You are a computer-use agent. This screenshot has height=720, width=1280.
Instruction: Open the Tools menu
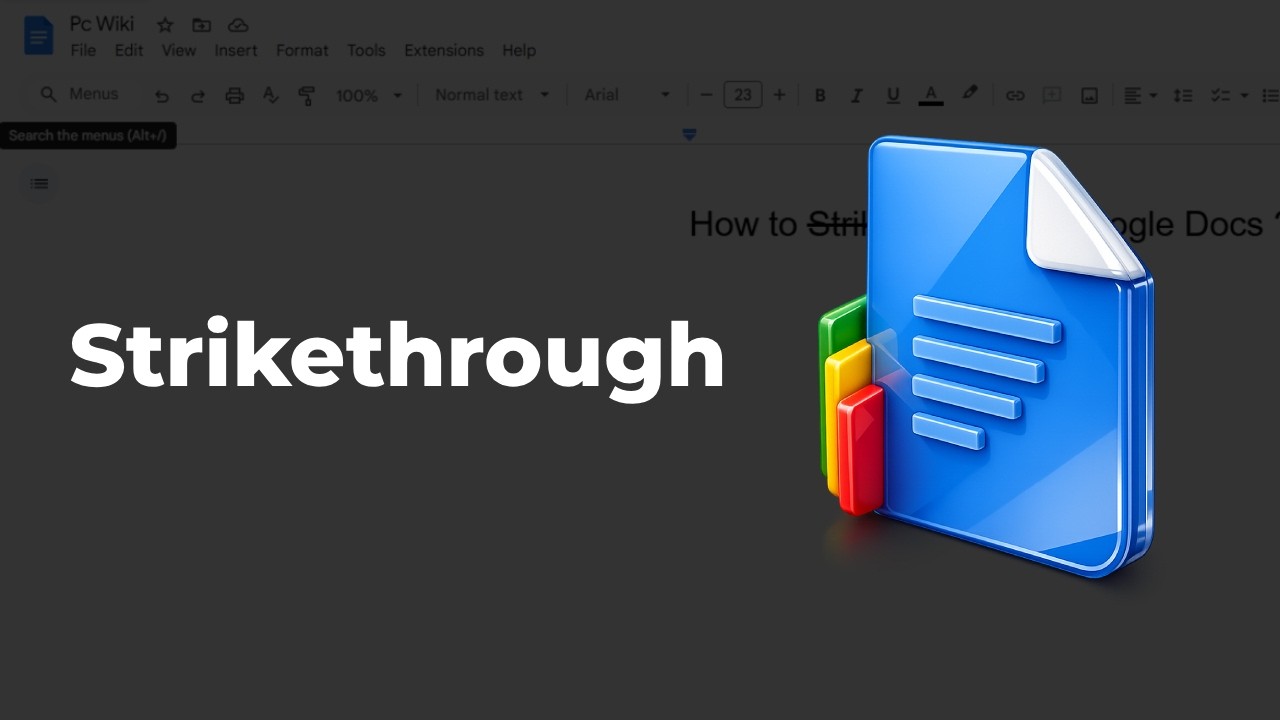tap(366, 50)
